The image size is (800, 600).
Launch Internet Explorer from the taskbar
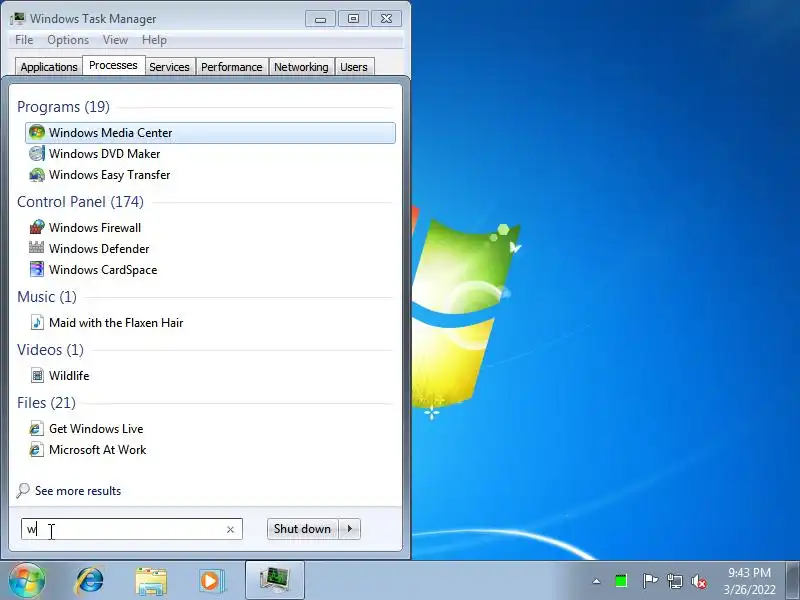90,581
